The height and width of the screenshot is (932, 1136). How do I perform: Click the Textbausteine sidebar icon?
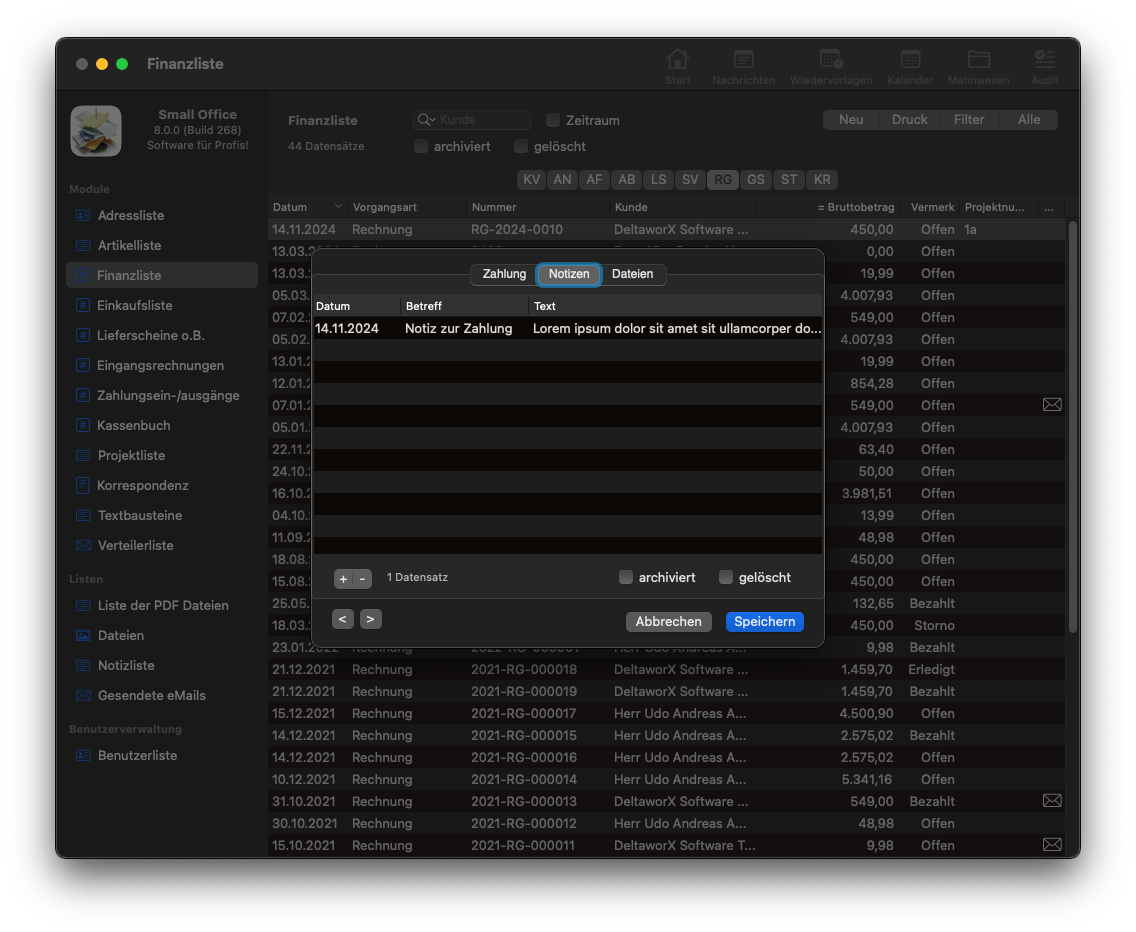tap(83, 515)
